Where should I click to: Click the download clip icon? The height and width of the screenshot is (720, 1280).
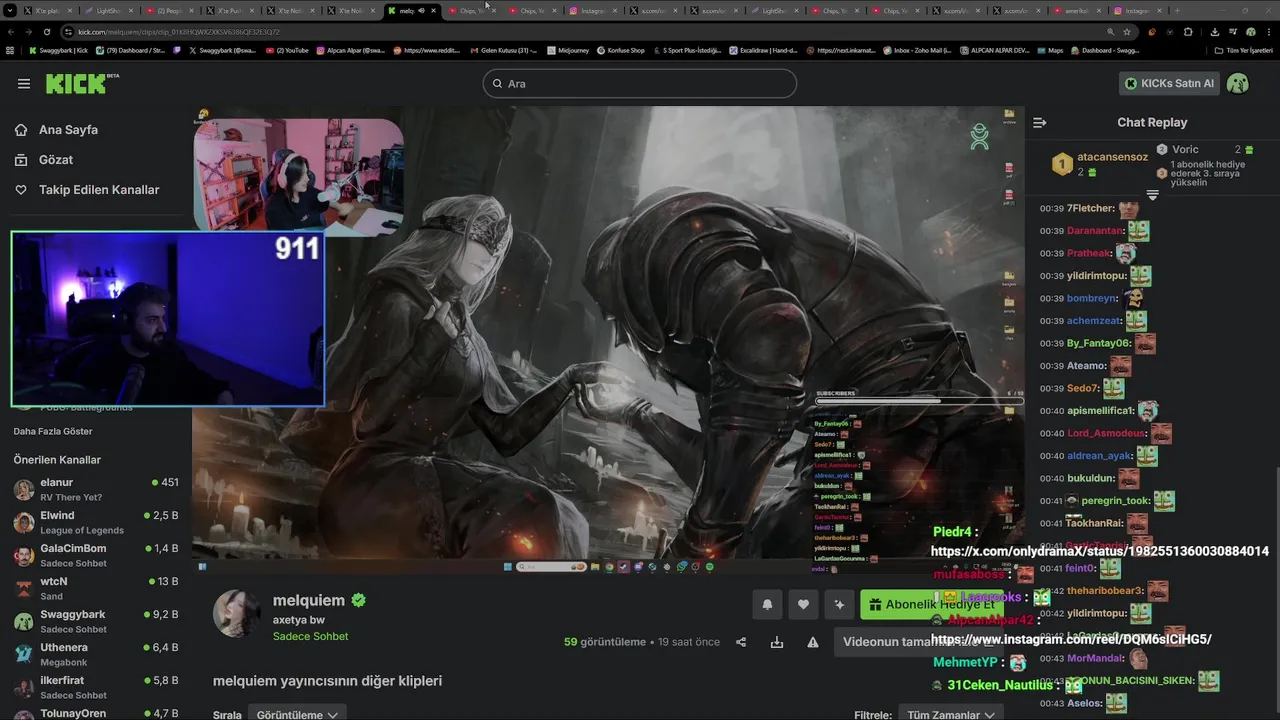(777, 642)
